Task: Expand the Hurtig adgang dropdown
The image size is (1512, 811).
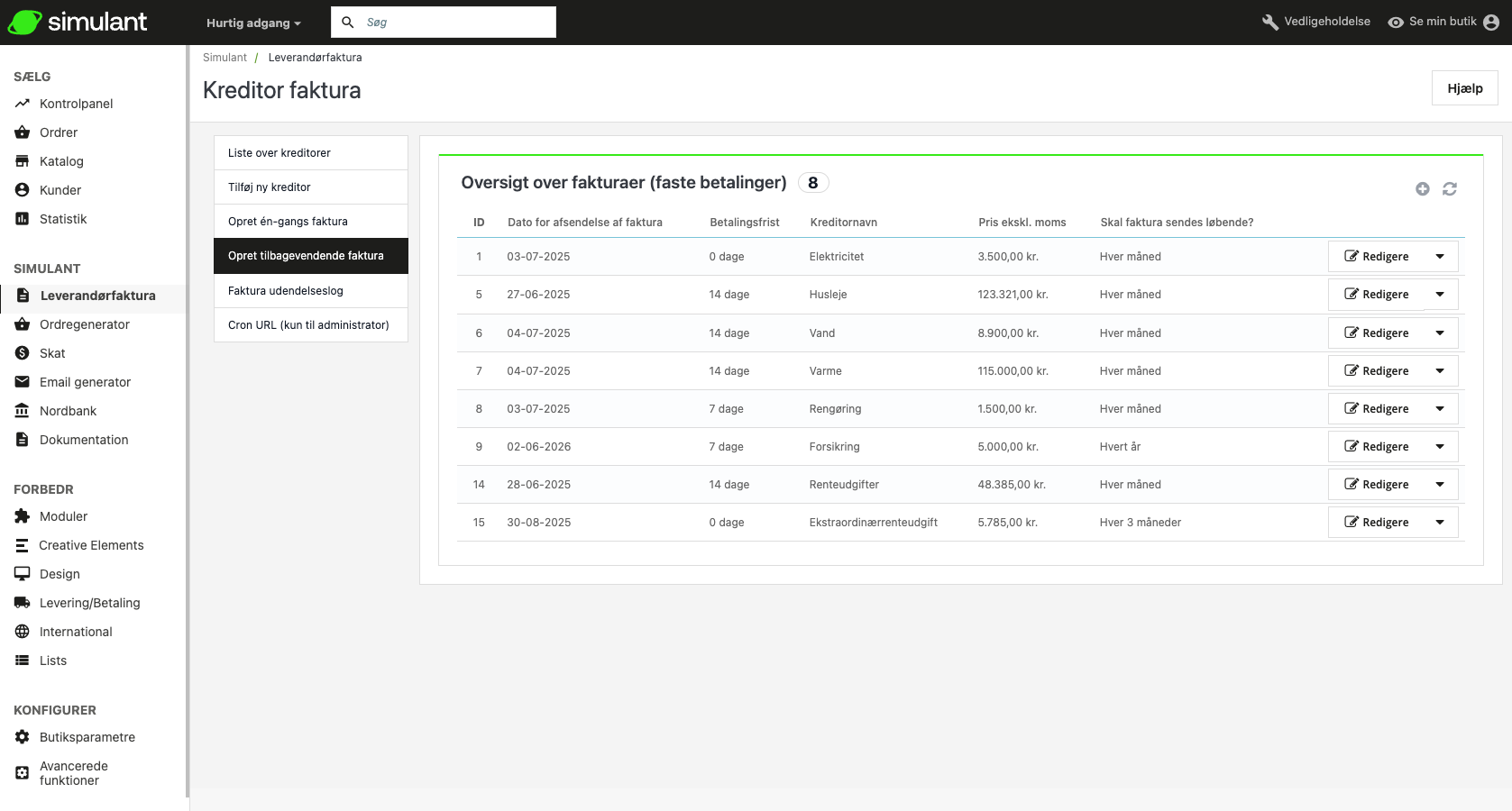Action: (x=253, y=23)
